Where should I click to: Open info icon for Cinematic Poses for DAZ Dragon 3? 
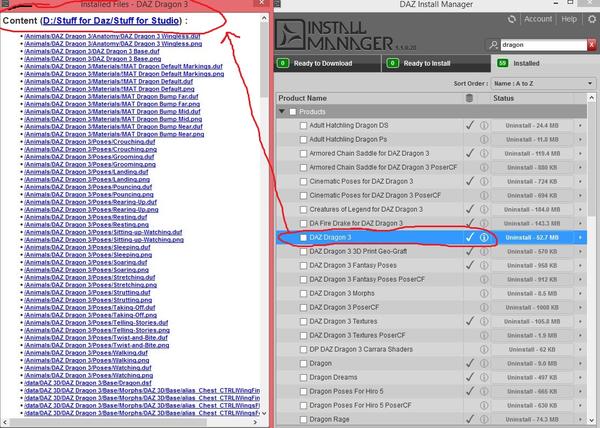click(484, 181)
